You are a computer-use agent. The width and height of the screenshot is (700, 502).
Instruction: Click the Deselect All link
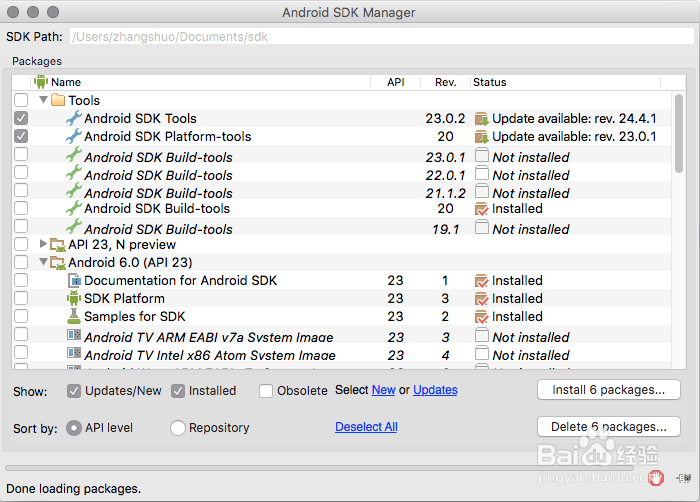[x=366, y=427]
